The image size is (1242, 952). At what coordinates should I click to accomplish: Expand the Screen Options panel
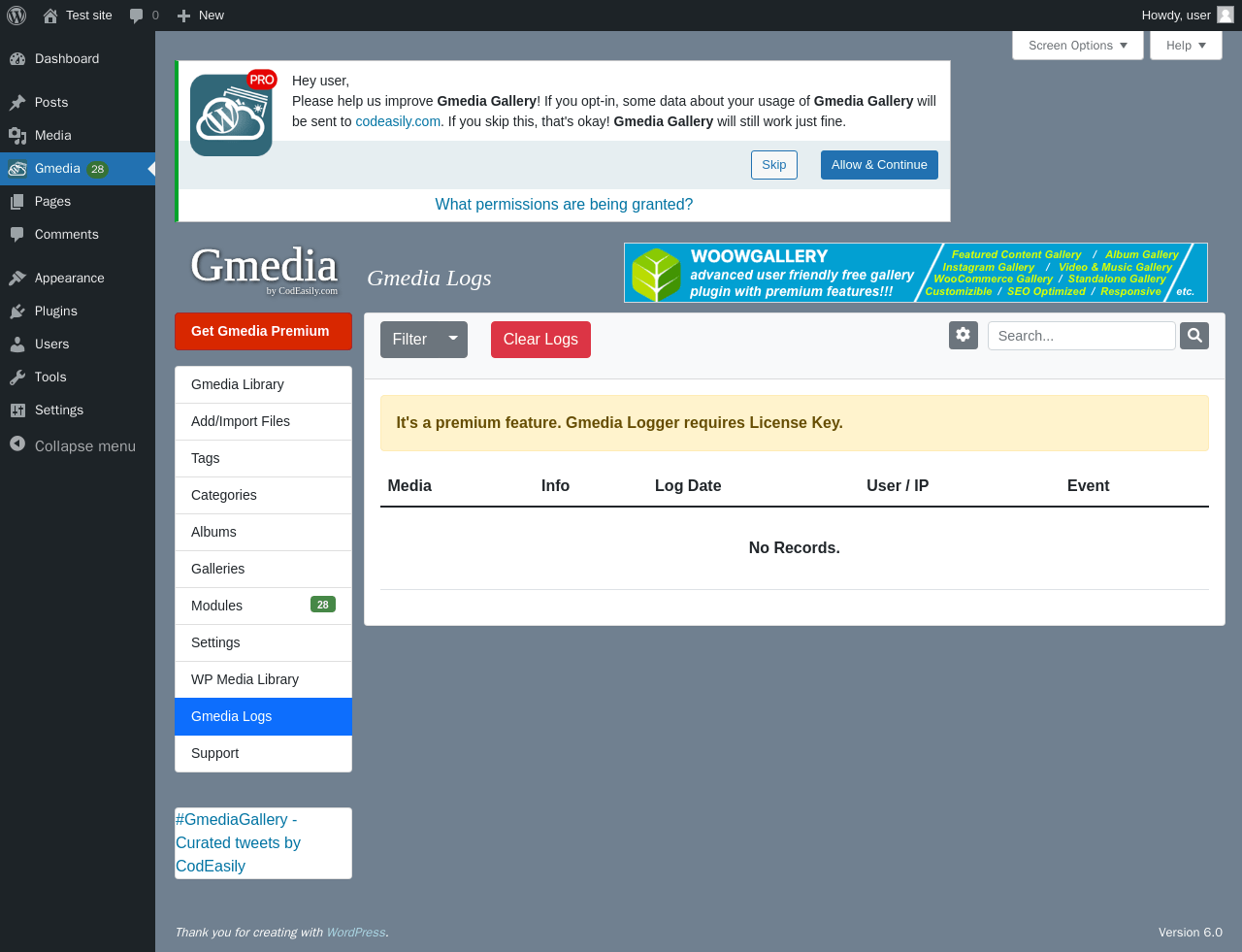pyautogui.click(x=1078, y=46)
